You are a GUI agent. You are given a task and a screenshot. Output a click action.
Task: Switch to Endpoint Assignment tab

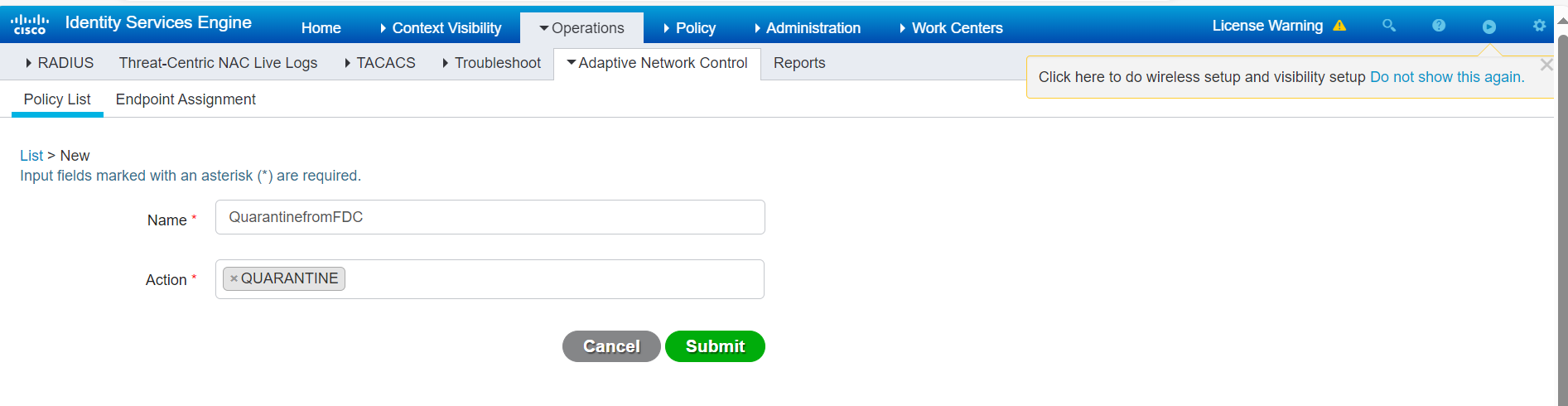coord(186,99)
